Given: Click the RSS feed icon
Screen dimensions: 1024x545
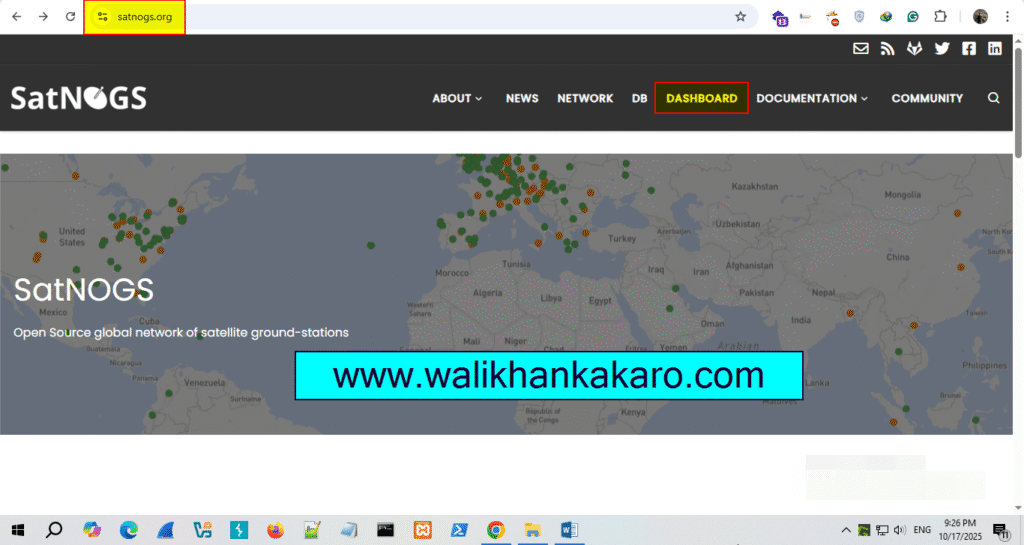Looking at the screenshot, I should point(887,48).
